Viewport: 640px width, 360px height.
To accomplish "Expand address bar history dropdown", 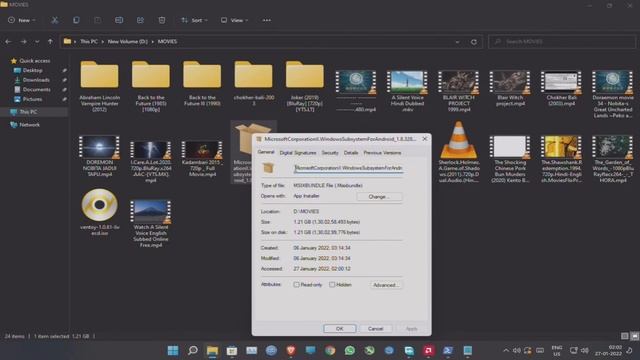I will click(x=457, y=42).
